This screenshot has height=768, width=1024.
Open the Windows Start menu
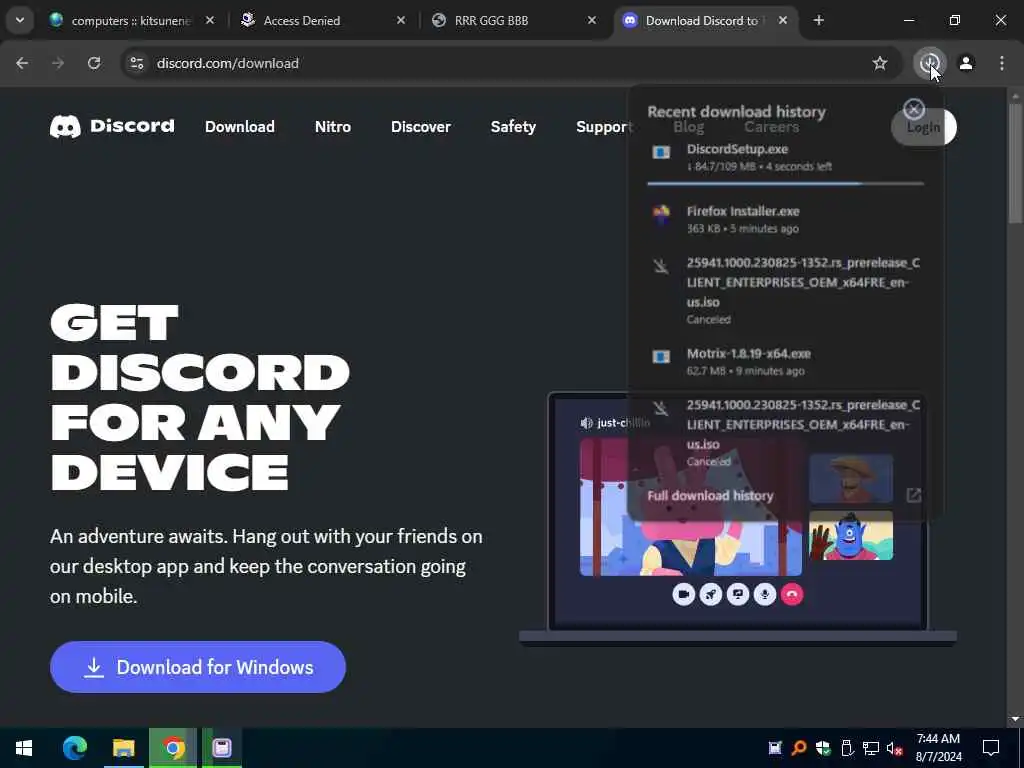(x=24, y=748)
